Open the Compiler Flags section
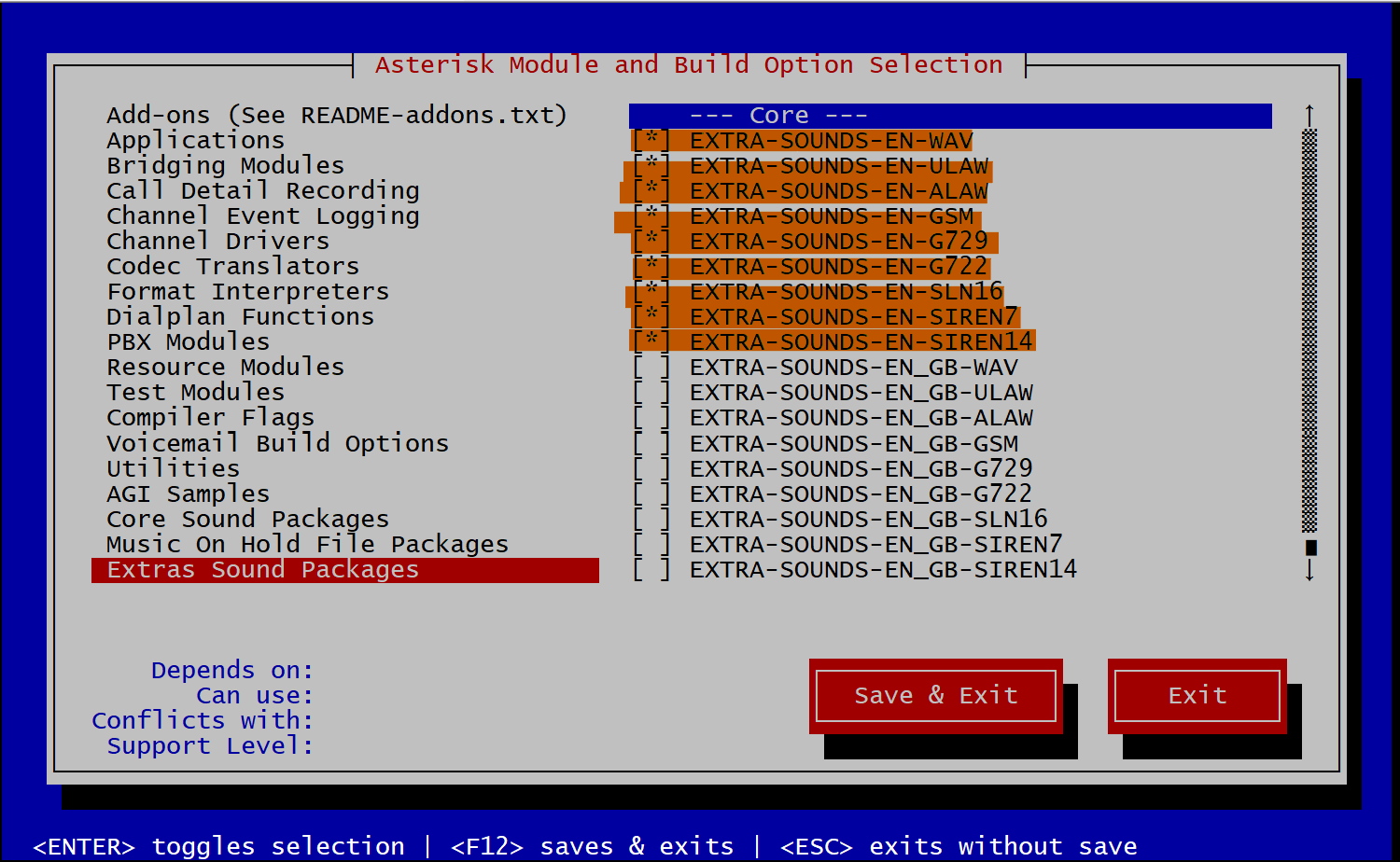Screen dimensions: 1400x862 pos(210,417)
